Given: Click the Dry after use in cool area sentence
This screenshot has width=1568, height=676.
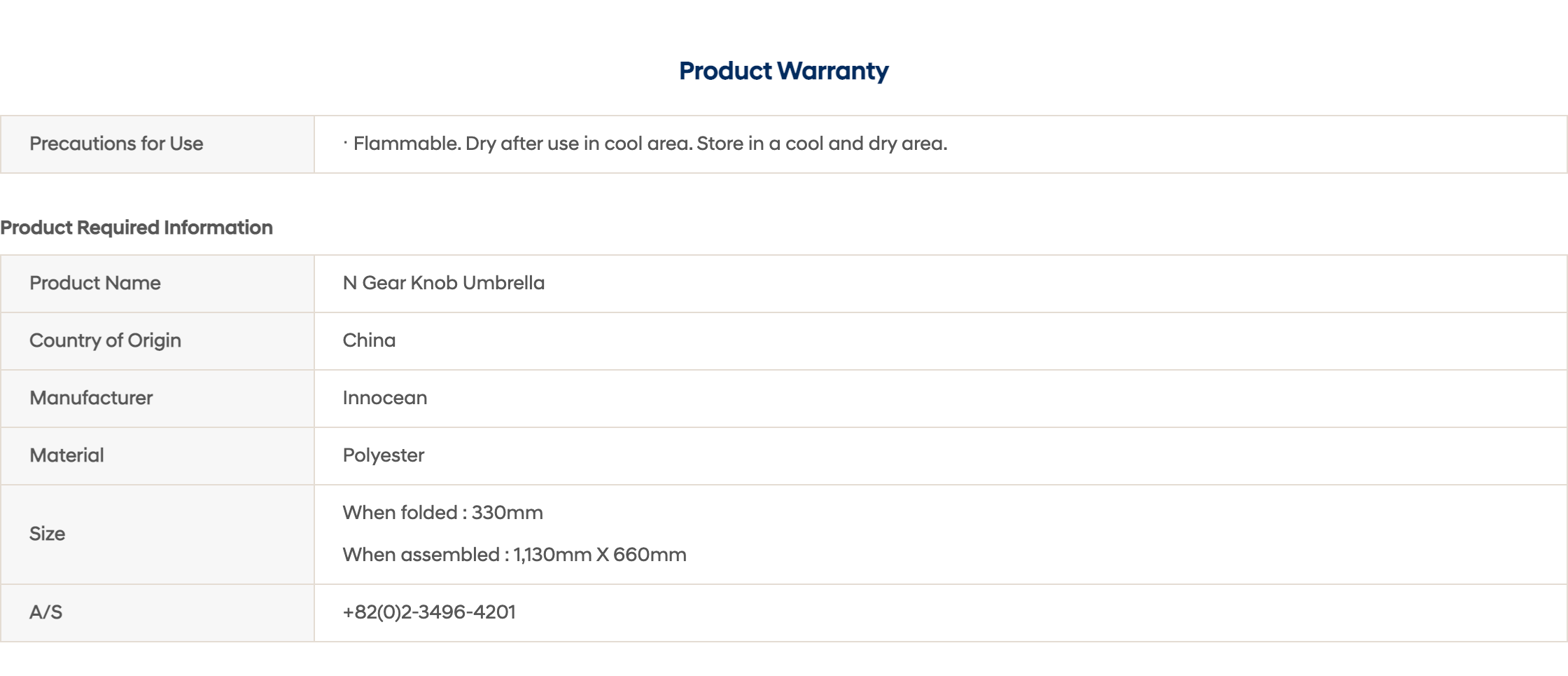Looking at the screenshot, I should (x=579, y=144).
